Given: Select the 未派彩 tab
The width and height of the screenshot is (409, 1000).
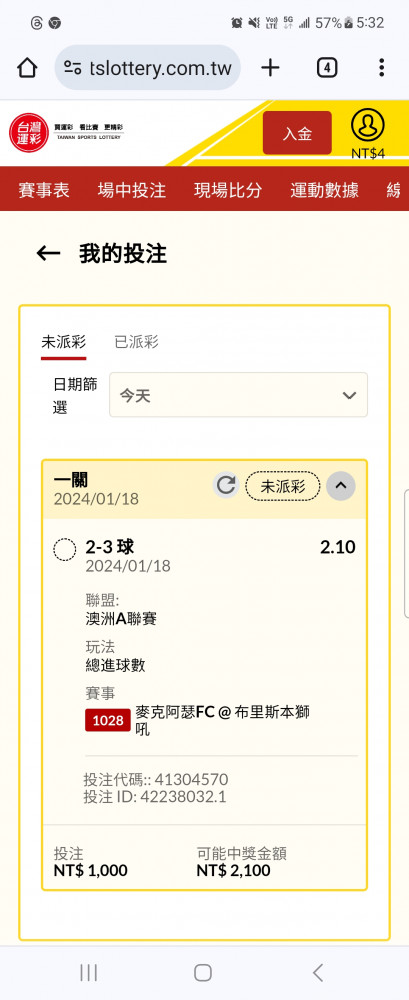Looking at the screenshot, I should pyautogui.click(x=64, y=342).
